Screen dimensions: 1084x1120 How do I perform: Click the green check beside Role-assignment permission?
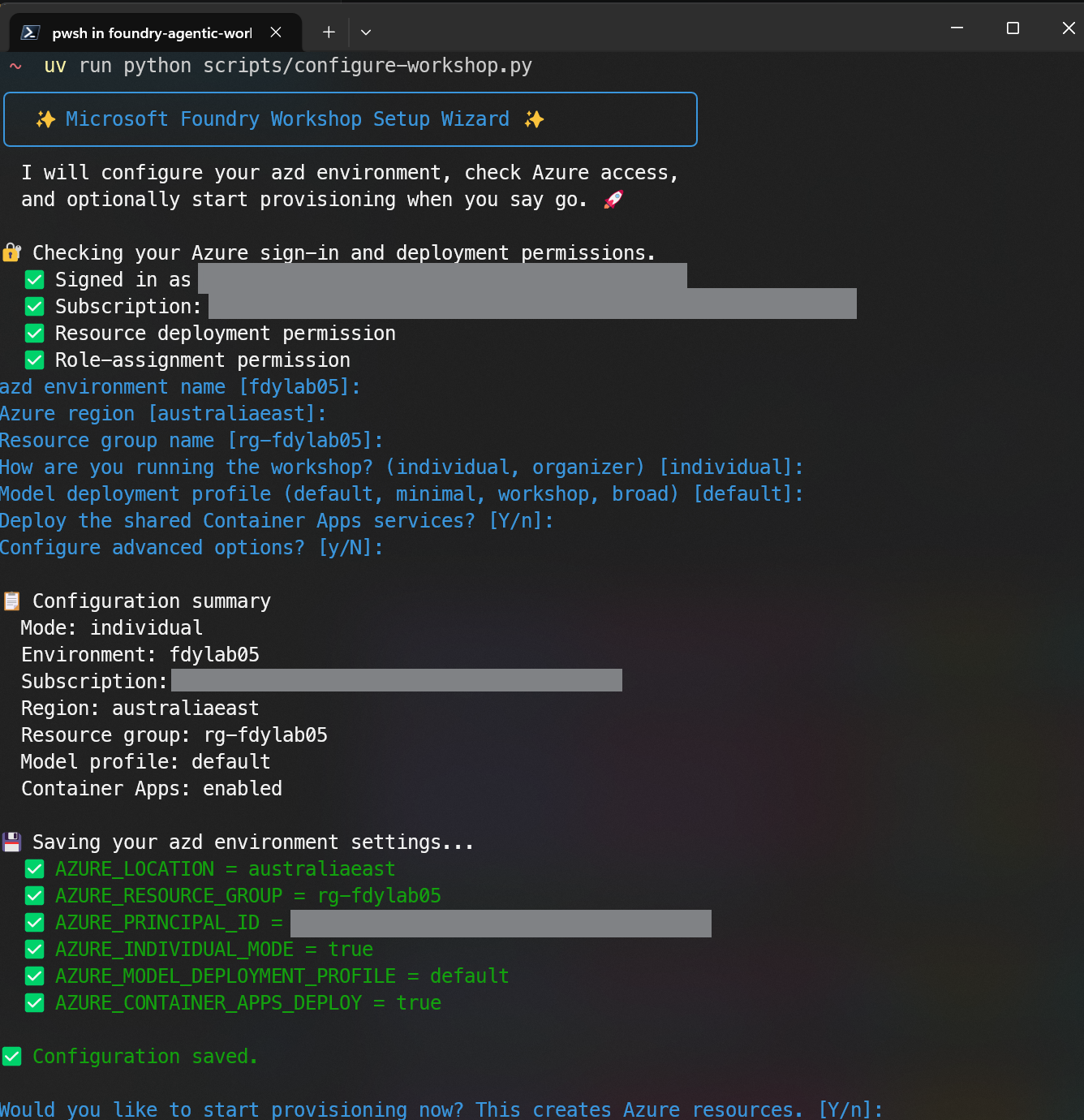(x=34, y=360)
